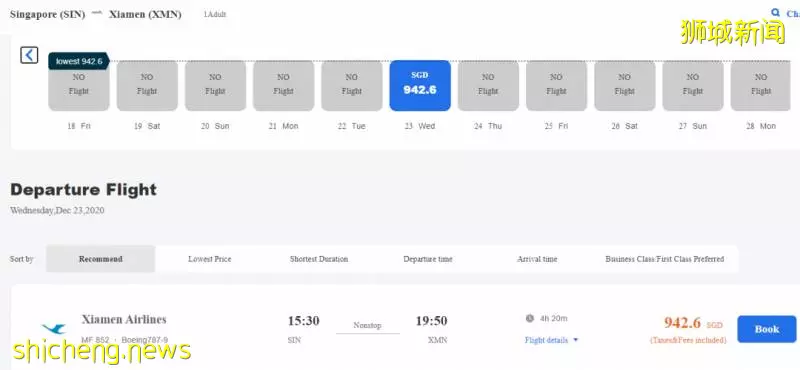Sort flights by Arrival time

(x=537, y=259)
